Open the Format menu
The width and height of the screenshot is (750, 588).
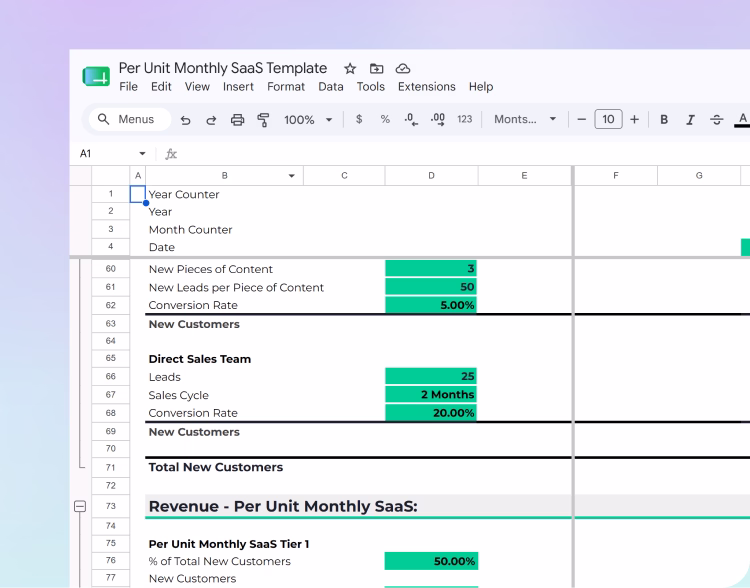point(286,87)
